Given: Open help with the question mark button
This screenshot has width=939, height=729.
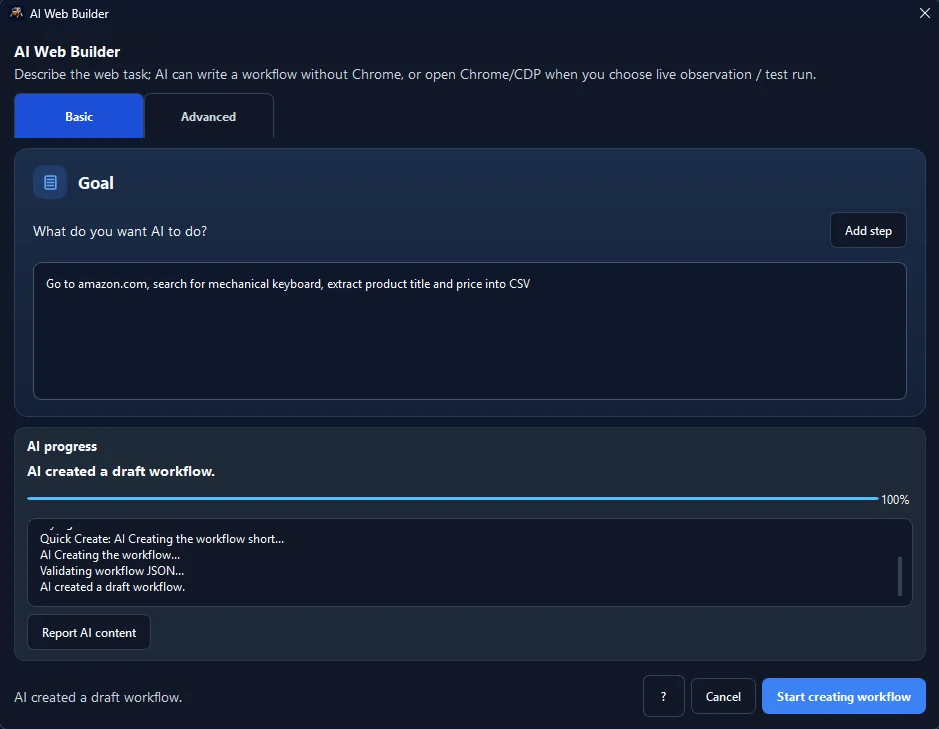Looking at the screenshot, I should 664,696.
